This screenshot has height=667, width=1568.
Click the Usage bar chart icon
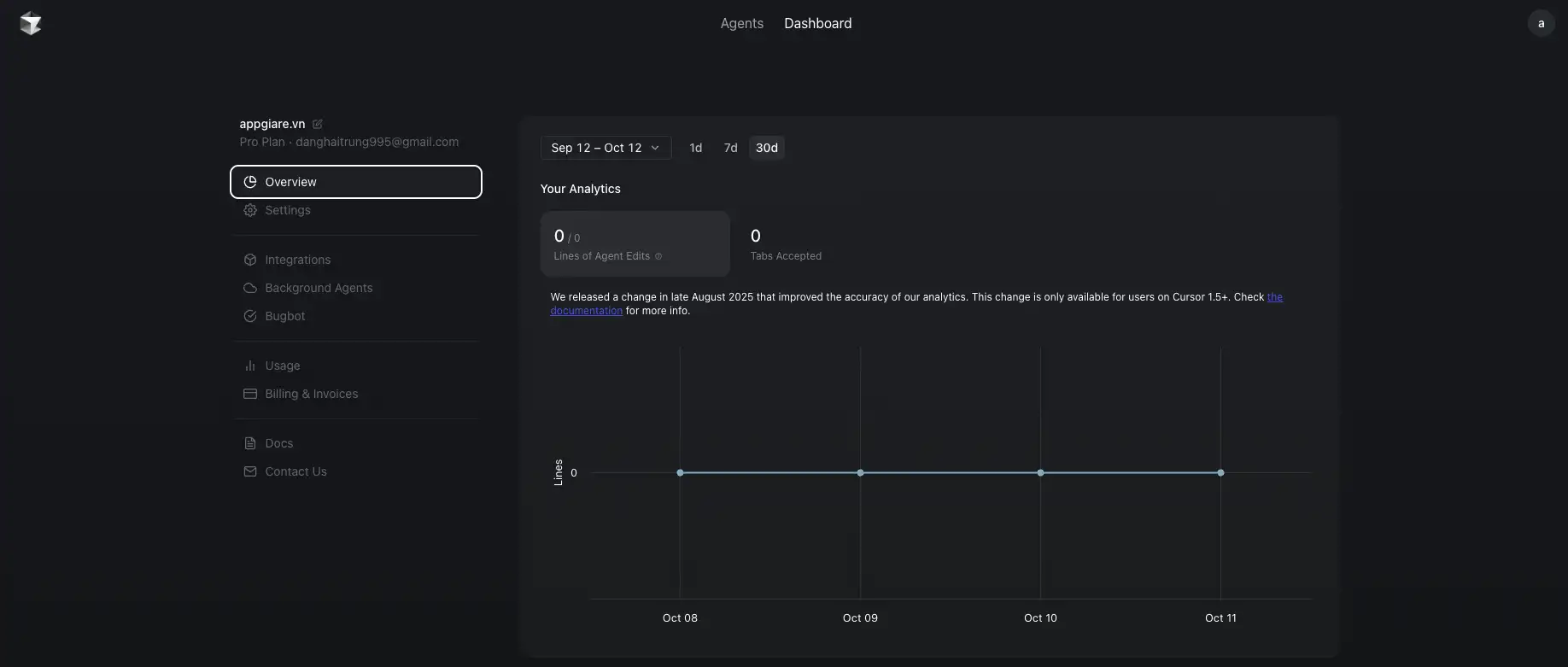(250, 366)
